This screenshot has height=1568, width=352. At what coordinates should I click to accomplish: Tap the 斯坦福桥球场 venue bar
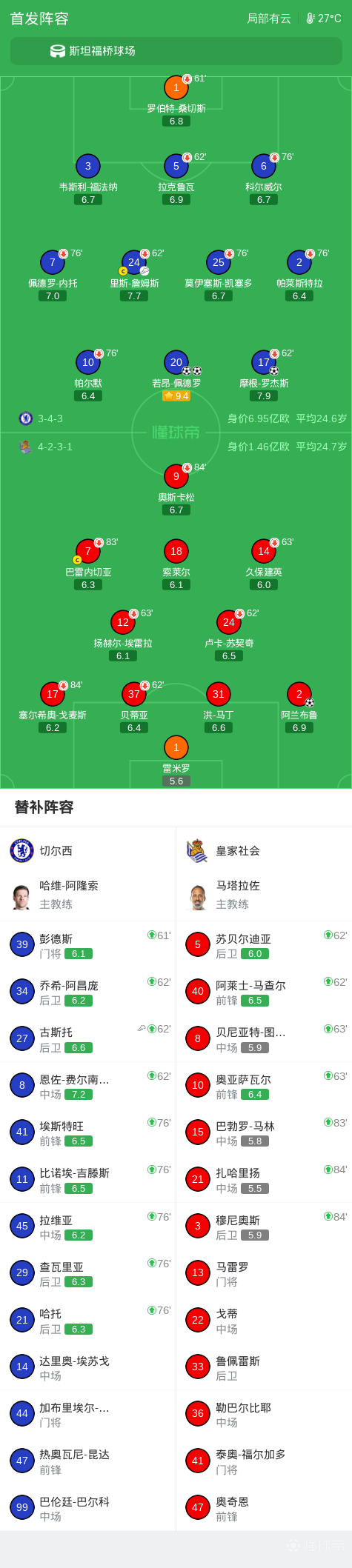coord(176,51)
